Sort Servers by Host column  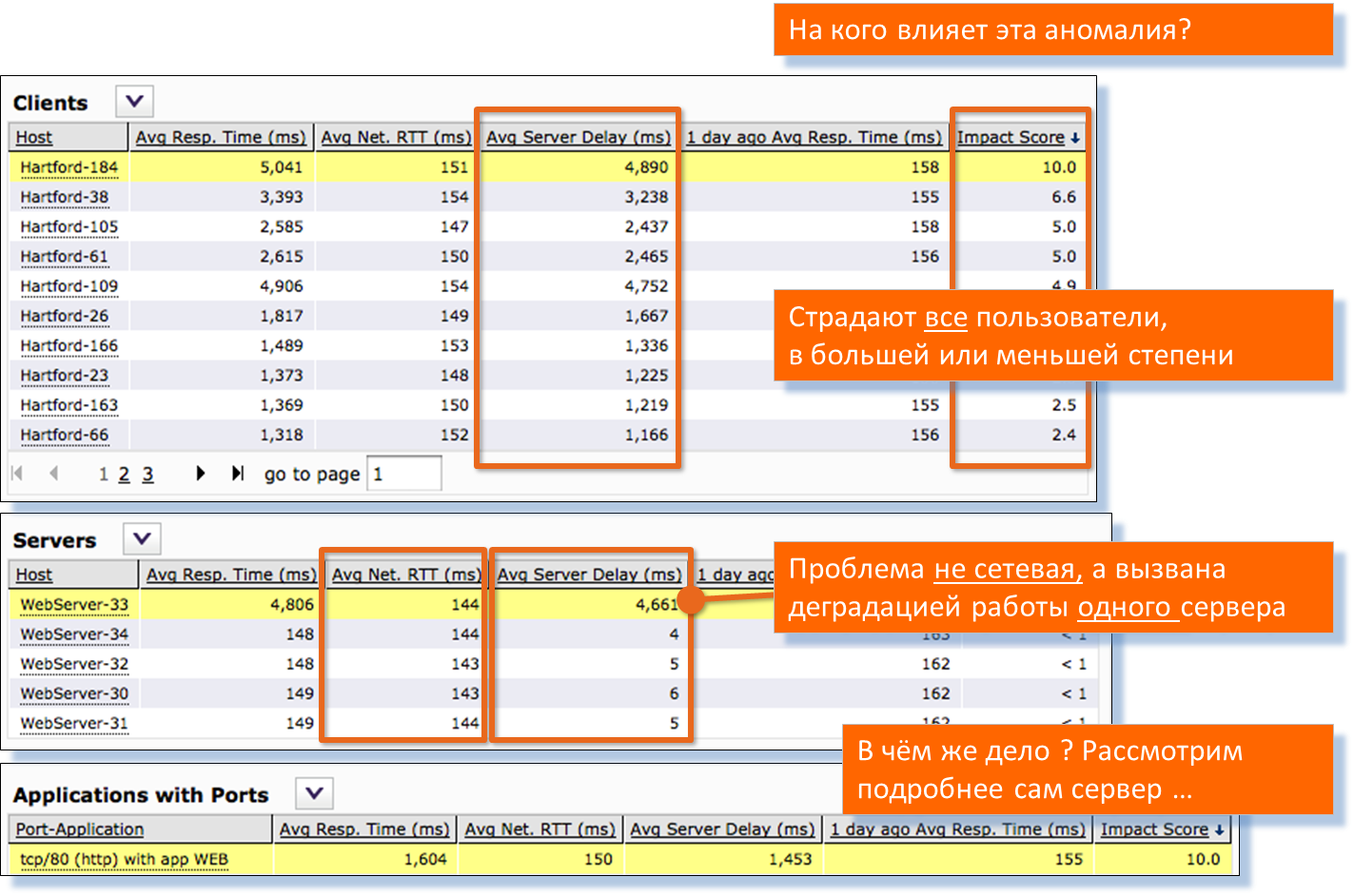pyautogui.click(x=34, y=575)
